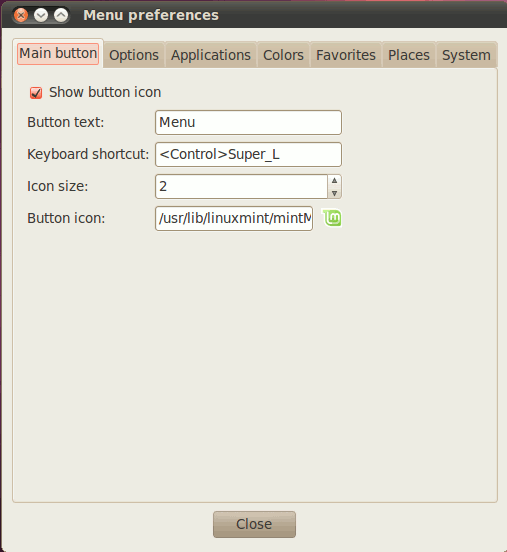Click the Button icon path field

(234, 218)
